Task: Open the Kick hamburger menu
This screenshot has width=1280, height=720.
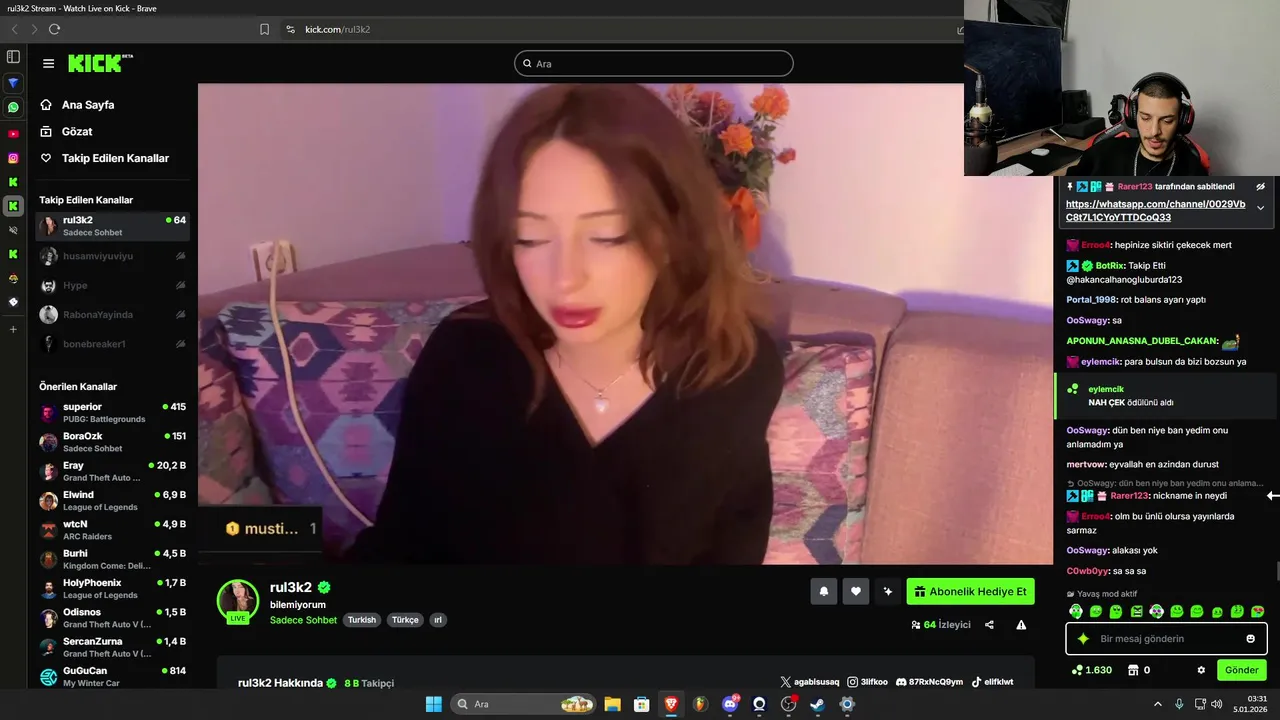Action: click(48, 63)
